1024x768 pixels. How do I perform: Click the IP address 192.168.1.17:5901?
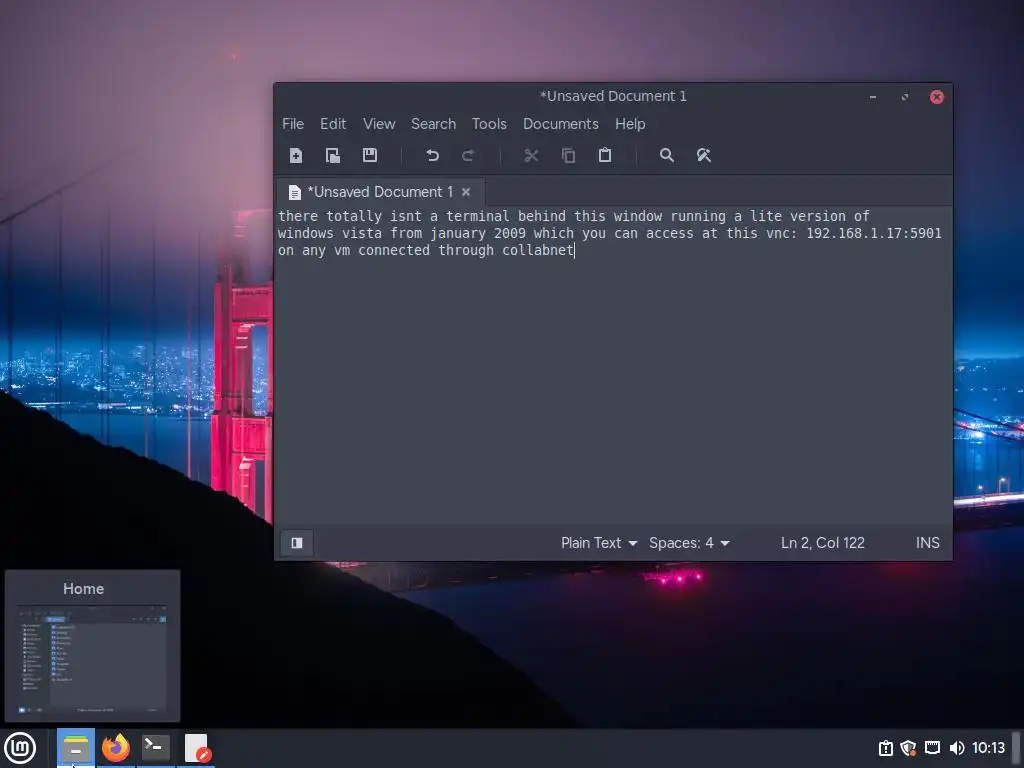(874, 233)
